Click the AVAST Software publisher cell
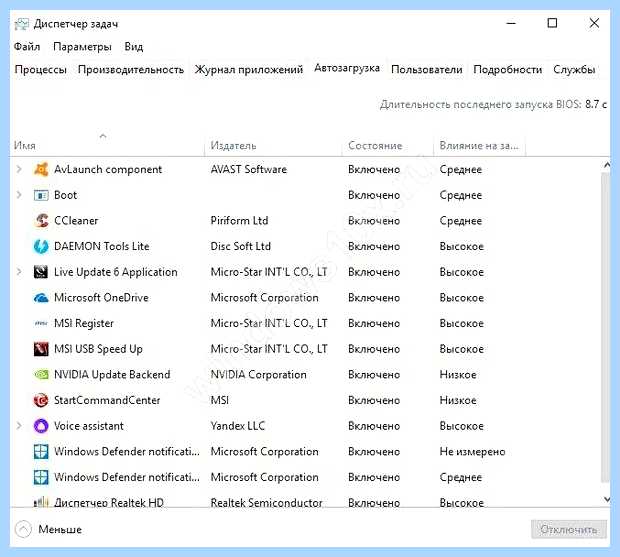This screenshot has width=620, height=557. pos(249,169)
